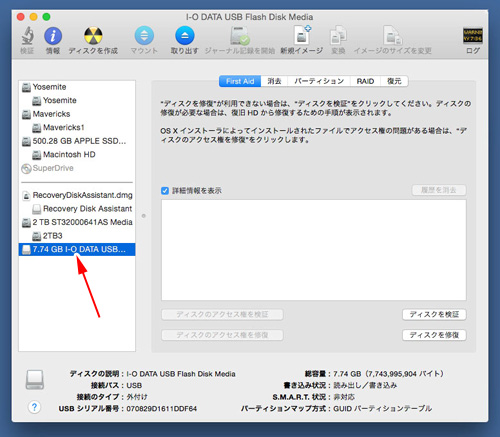The width and height of the screenshot is (500, 437).
Task: Select the indented Yosemite volume
Action: 77,100
